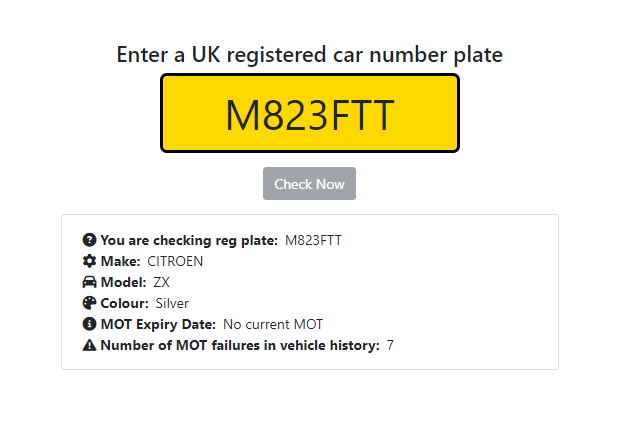Image resolution: width=621 pixels, height=443 pixels.
Task: Click the question mark icon beside reg plate
Action: 89,240
